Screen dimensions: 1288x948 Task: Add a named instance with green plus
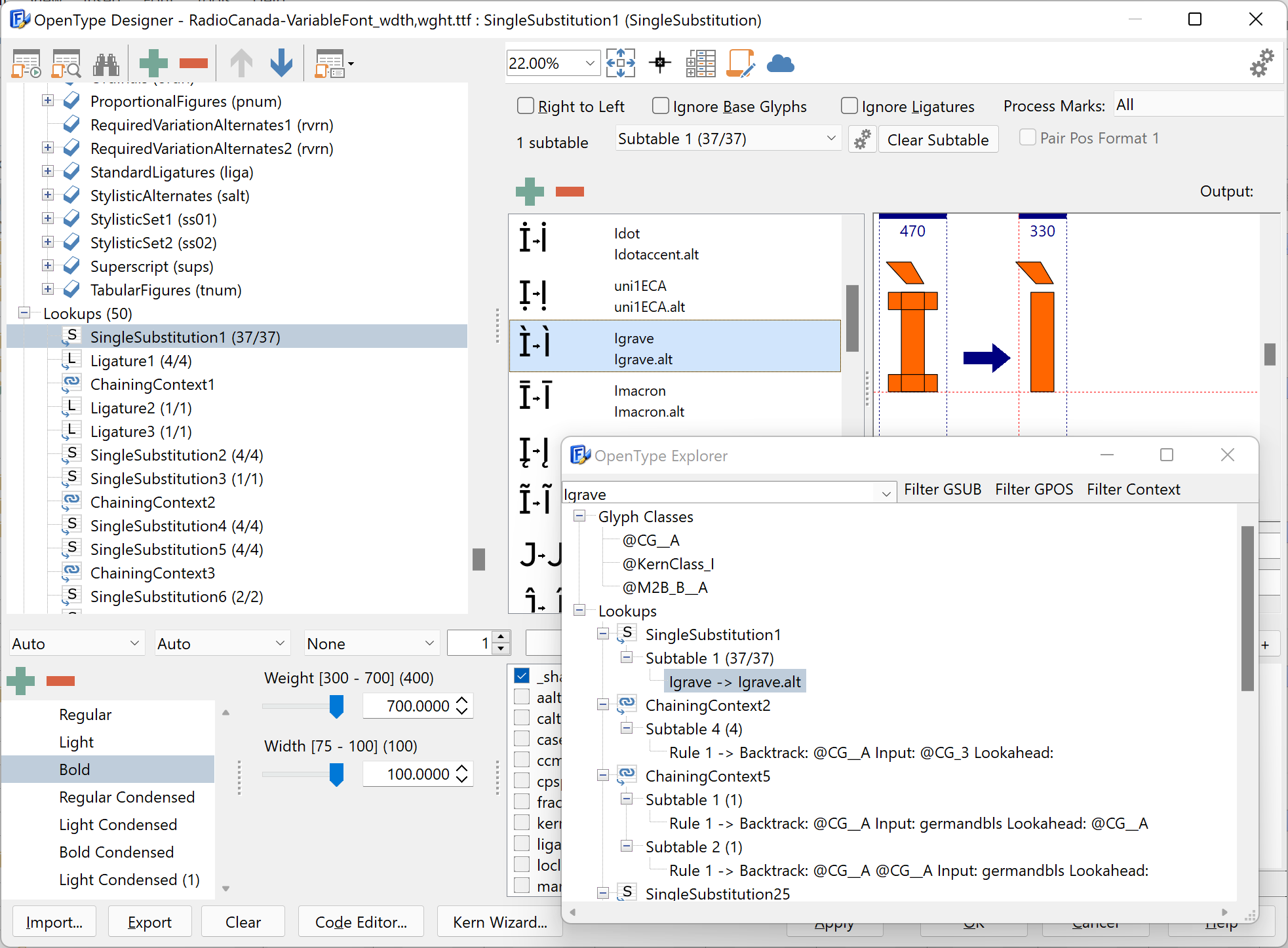click(x=20, y=681)
